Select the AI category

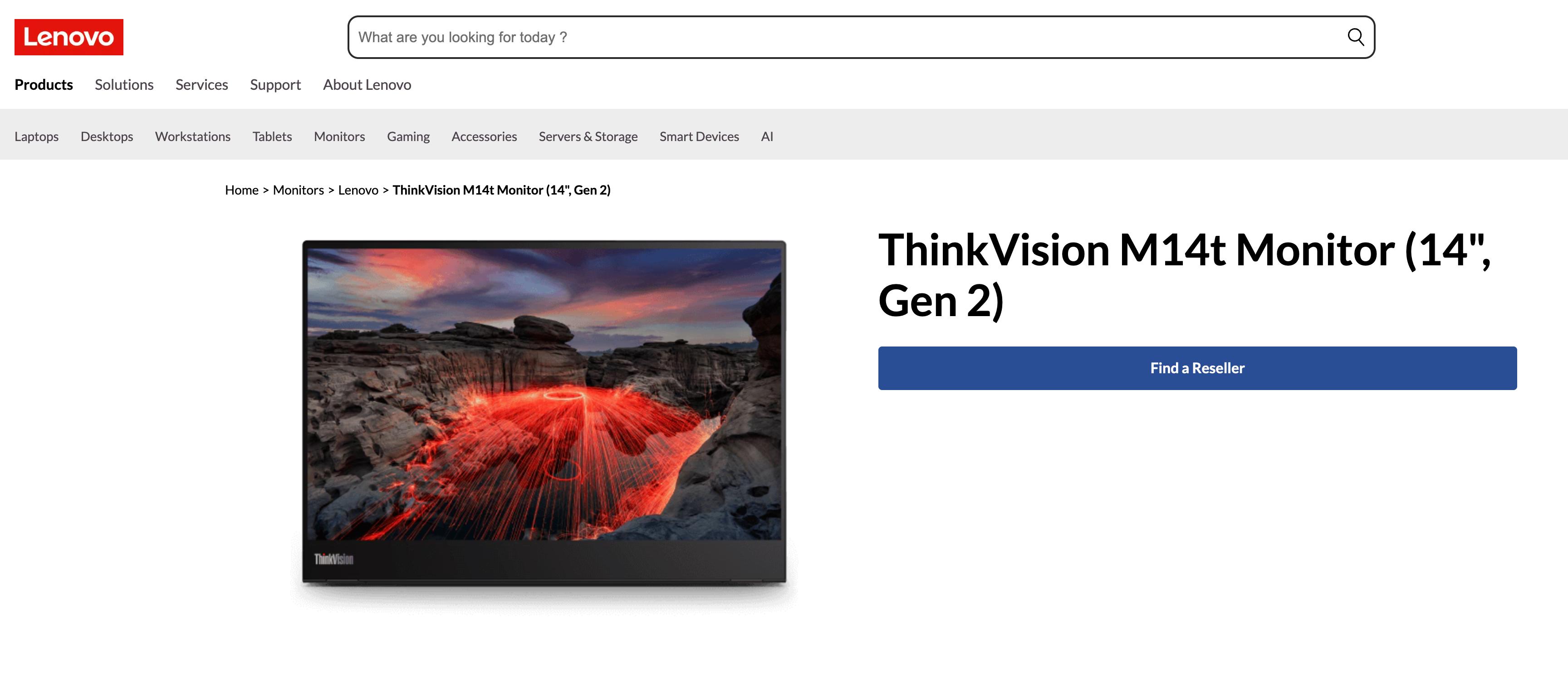coord(767,137)
